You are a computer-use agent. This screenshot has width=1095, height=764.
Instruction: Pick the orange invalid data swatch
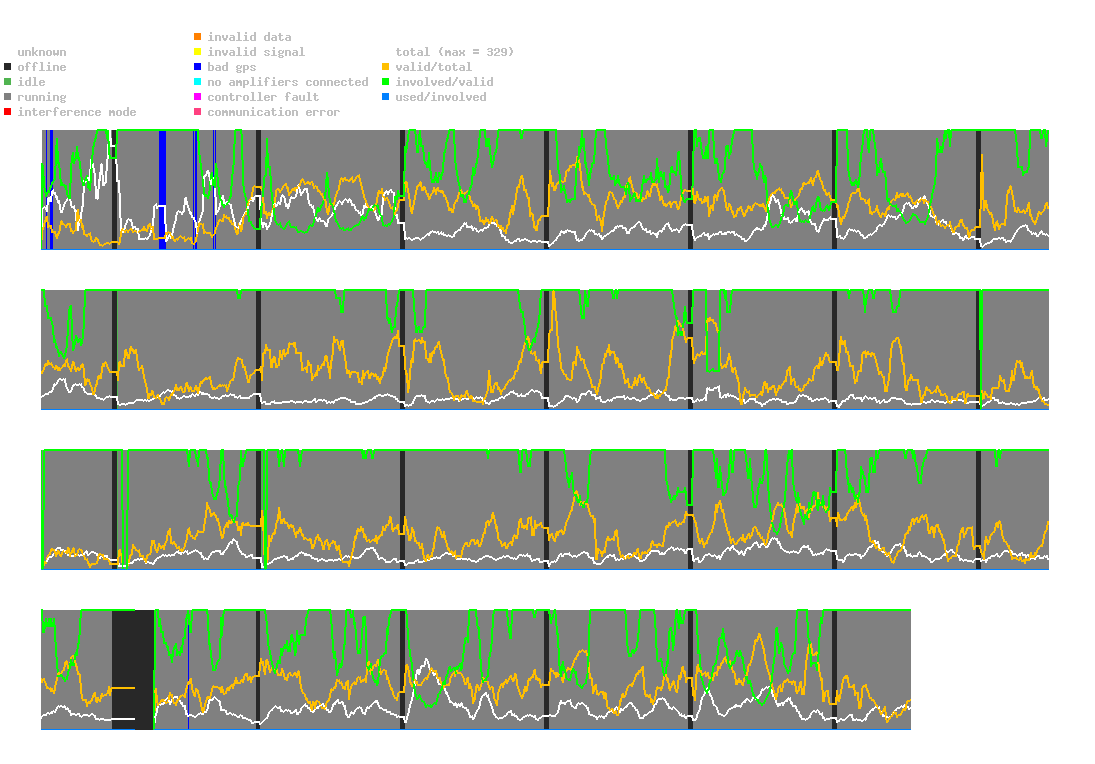click(198, 37)
